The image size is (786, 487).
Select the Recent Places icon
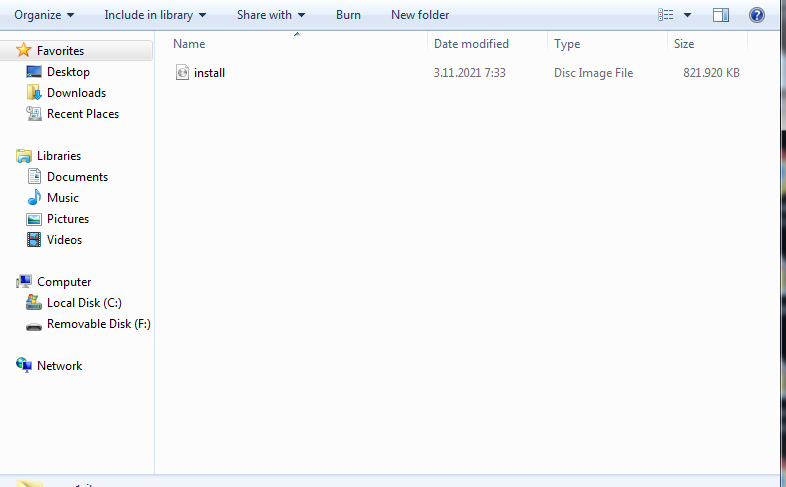[35, 114]
